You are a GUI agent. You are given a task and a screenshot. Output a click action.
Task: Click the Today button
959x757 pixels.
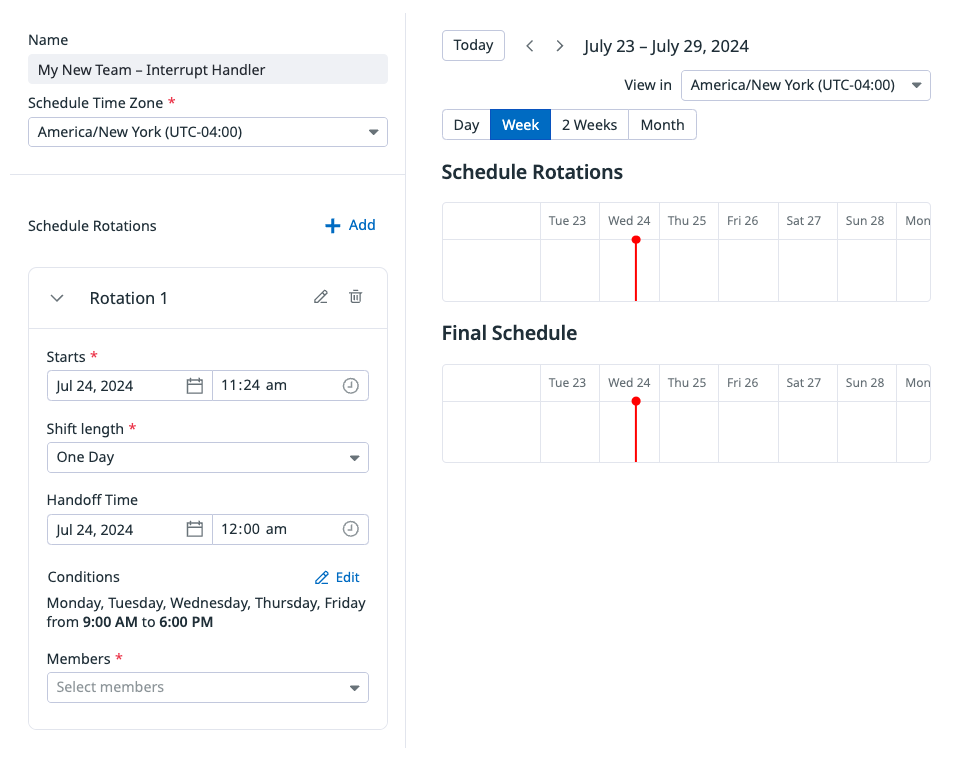[473, 45]
